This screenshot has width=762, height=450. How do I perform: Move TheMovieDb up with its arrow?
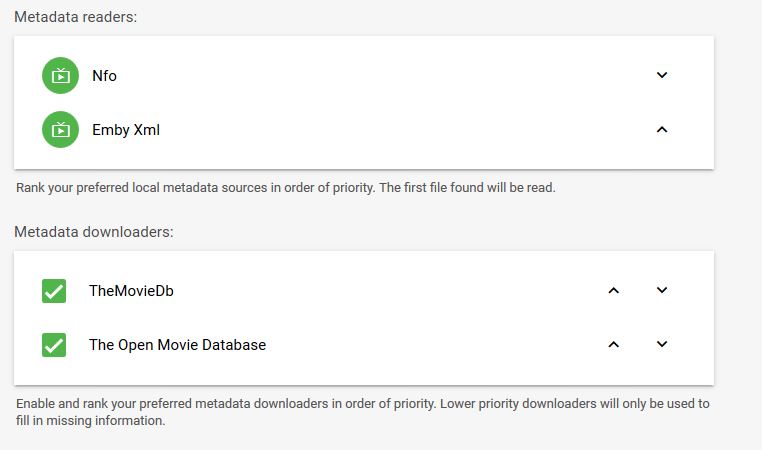click(613, 290)
